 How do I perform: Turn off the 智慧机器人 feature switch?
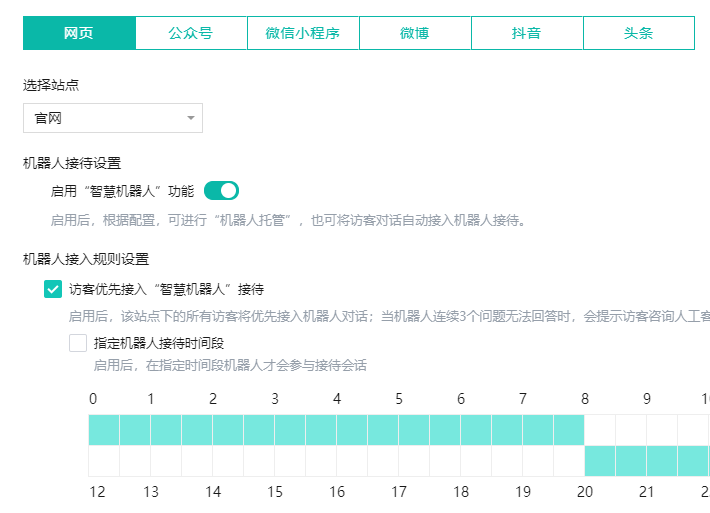coord(221,190)
